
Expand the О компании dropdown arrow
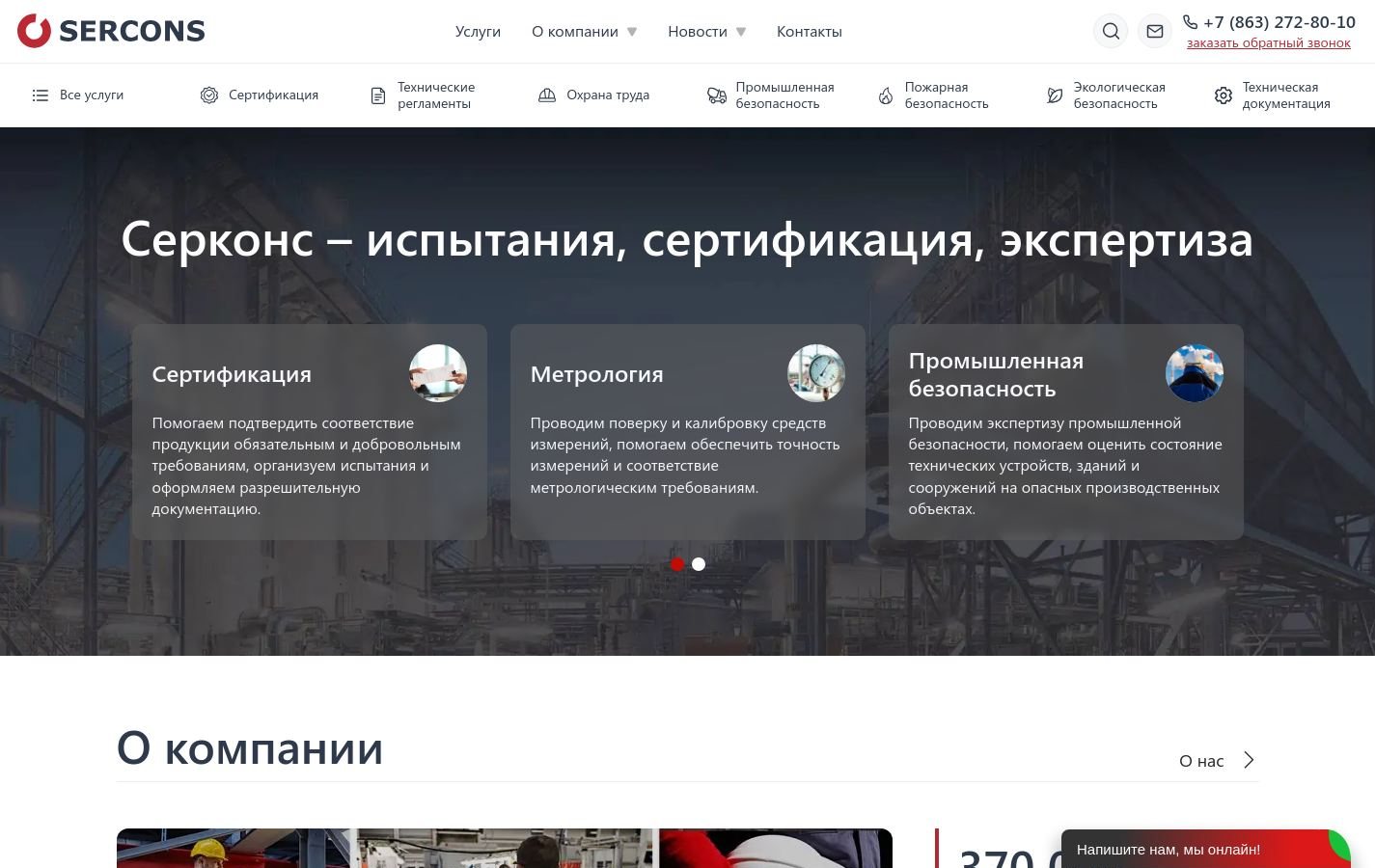point(632,32)
